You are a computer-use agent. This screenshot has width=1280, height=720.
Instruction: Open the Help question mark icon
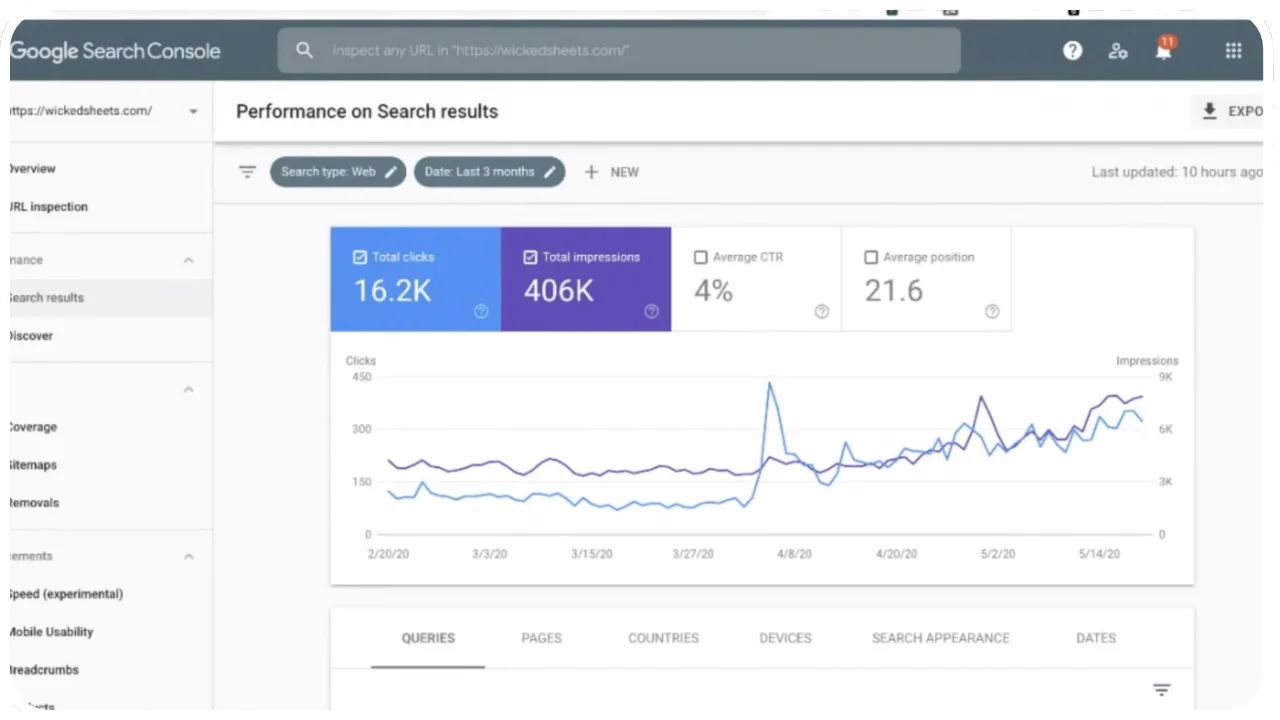(x=1073, y=51)
